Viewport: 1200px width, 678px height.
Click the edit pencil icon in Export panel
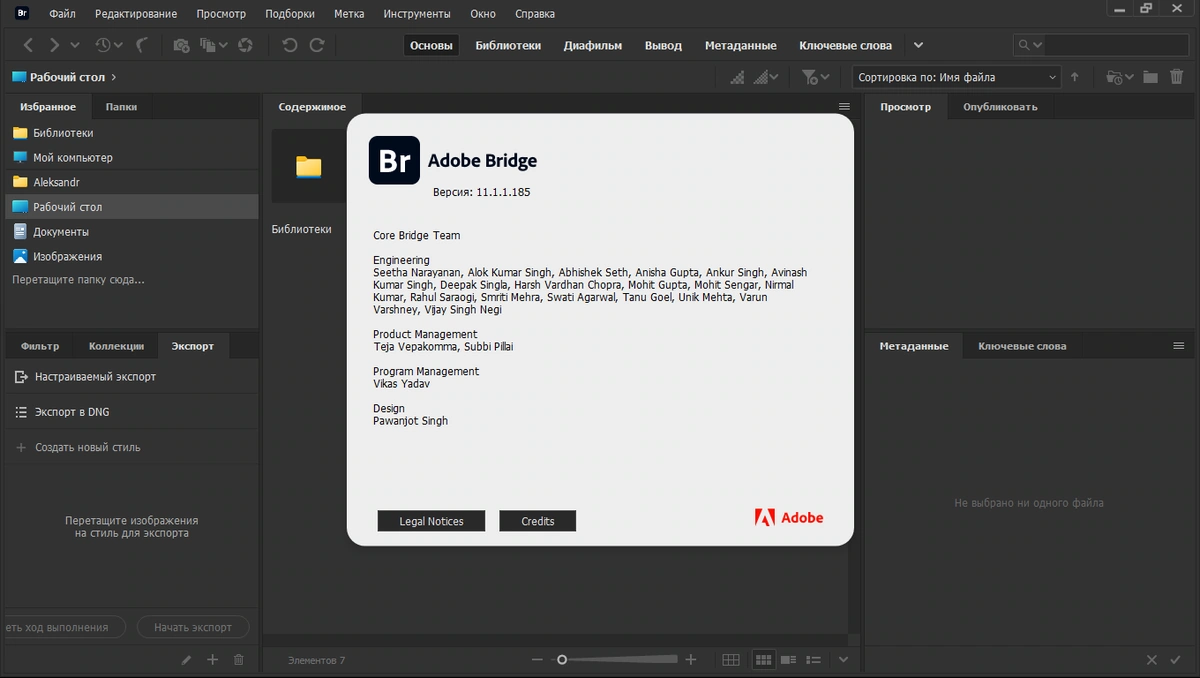186,660
